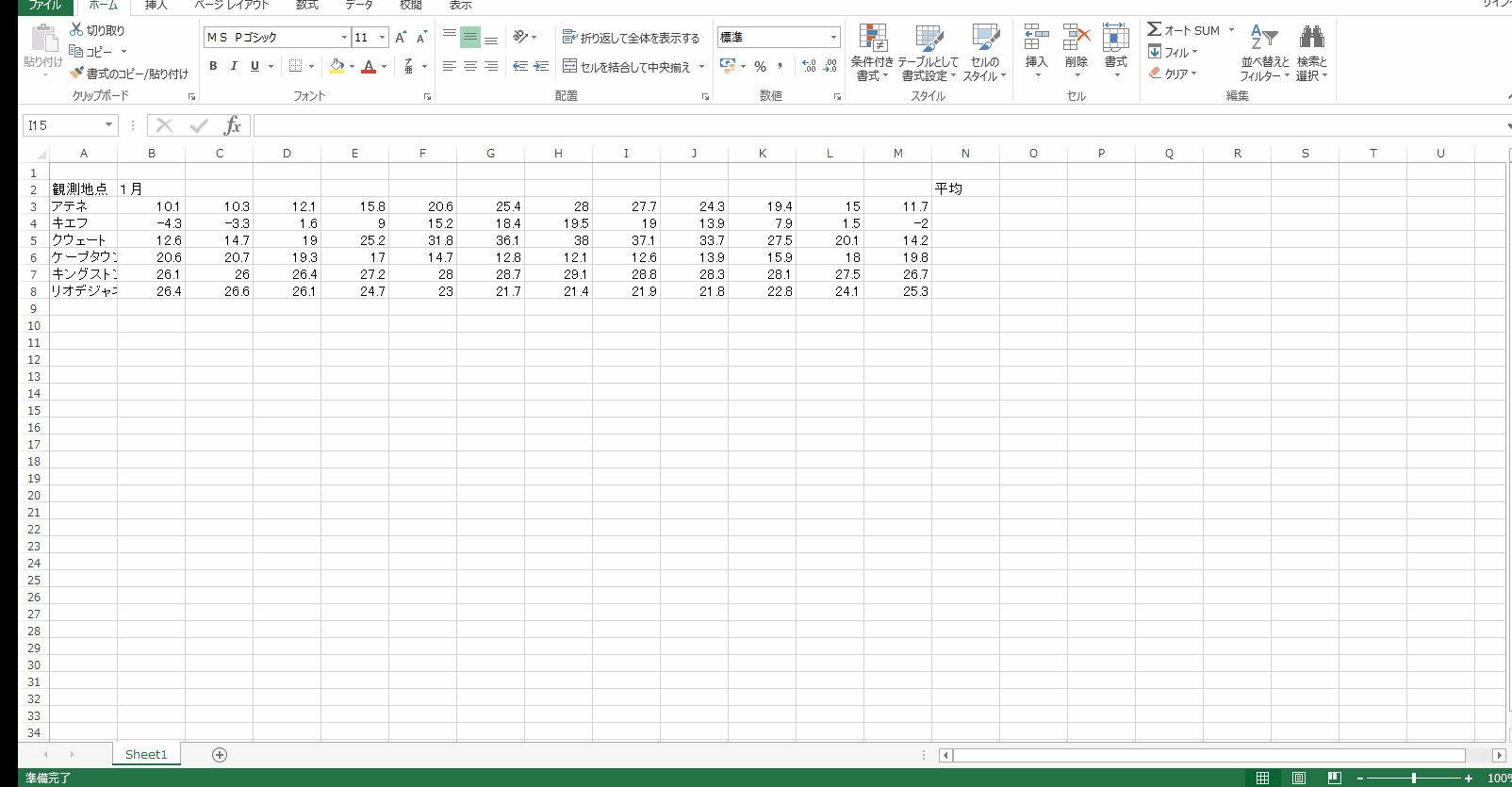This screenshot has height=787, width=1512.
Task: Open the Format as Table gallery
Action: [x=928, y=41]
